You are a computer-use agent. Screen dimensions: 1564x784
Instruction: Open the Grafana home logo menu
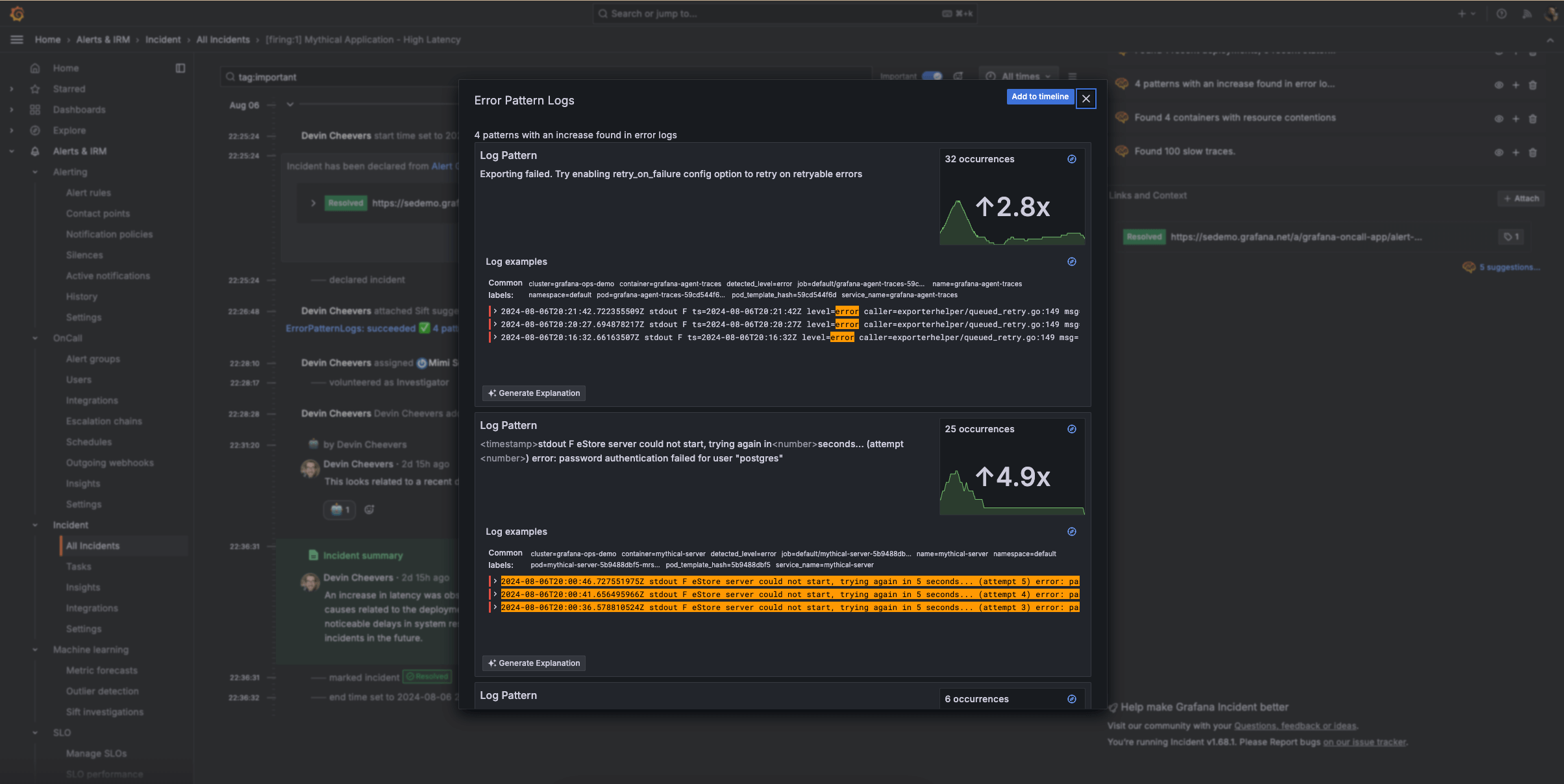[x=17, y=13]
